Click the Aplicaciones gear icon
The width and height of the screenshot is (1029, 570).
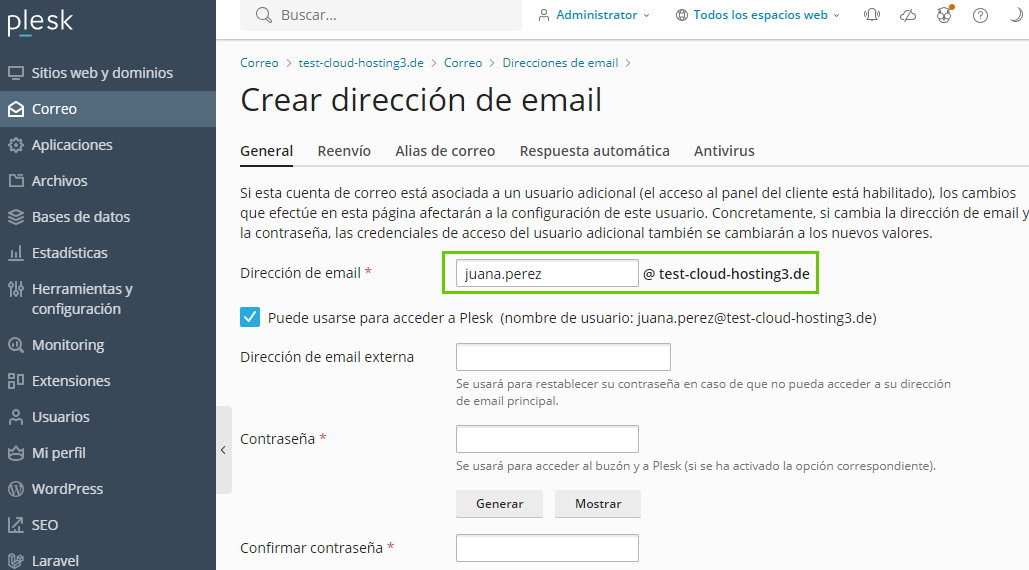tap(16, 145)
